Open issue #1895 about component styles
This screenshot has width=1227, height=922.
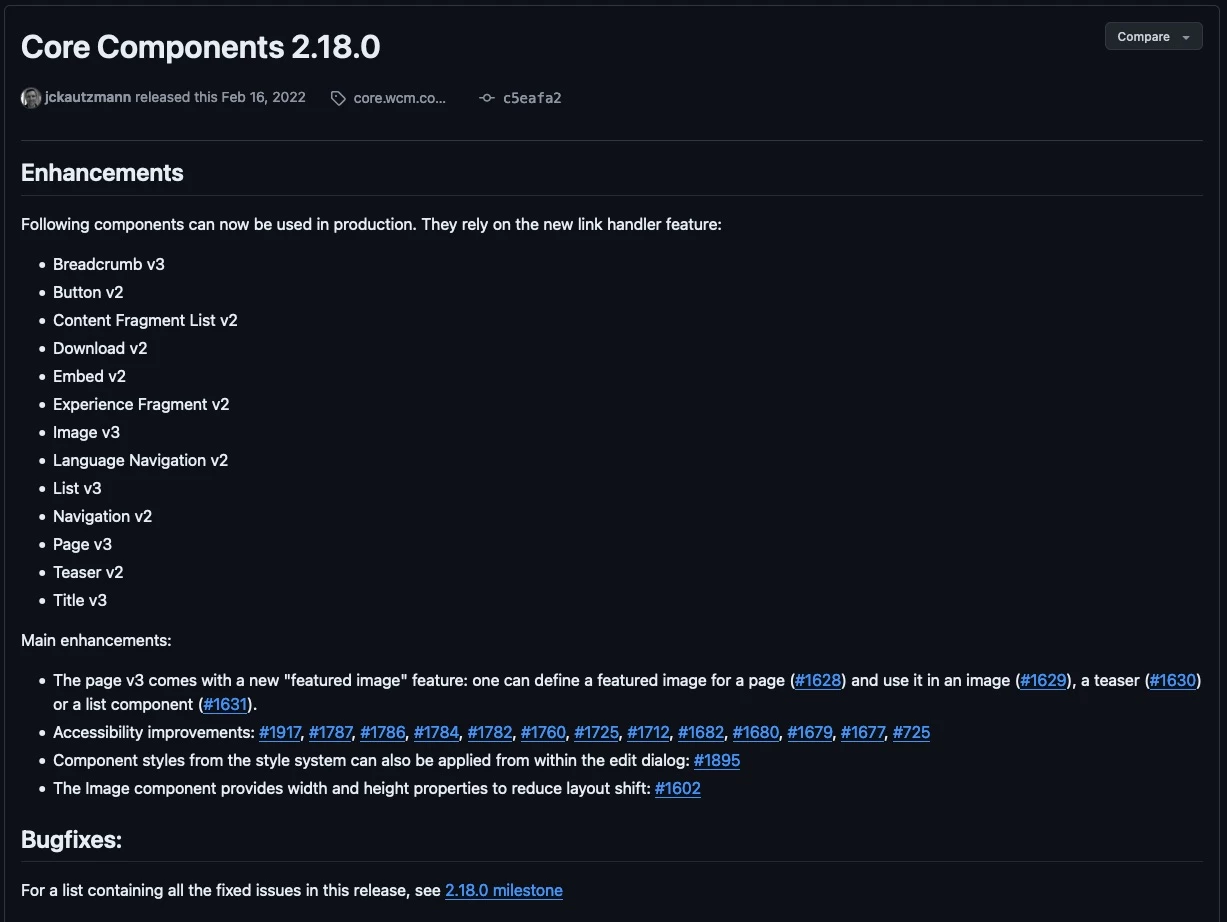pyautogui.click(x=717, y=760)
